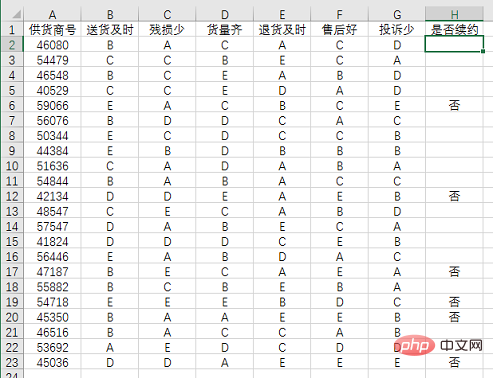Screen dimensions: 493x378
Task: Click the 售后好 header cell
Action: coord(339,30)
